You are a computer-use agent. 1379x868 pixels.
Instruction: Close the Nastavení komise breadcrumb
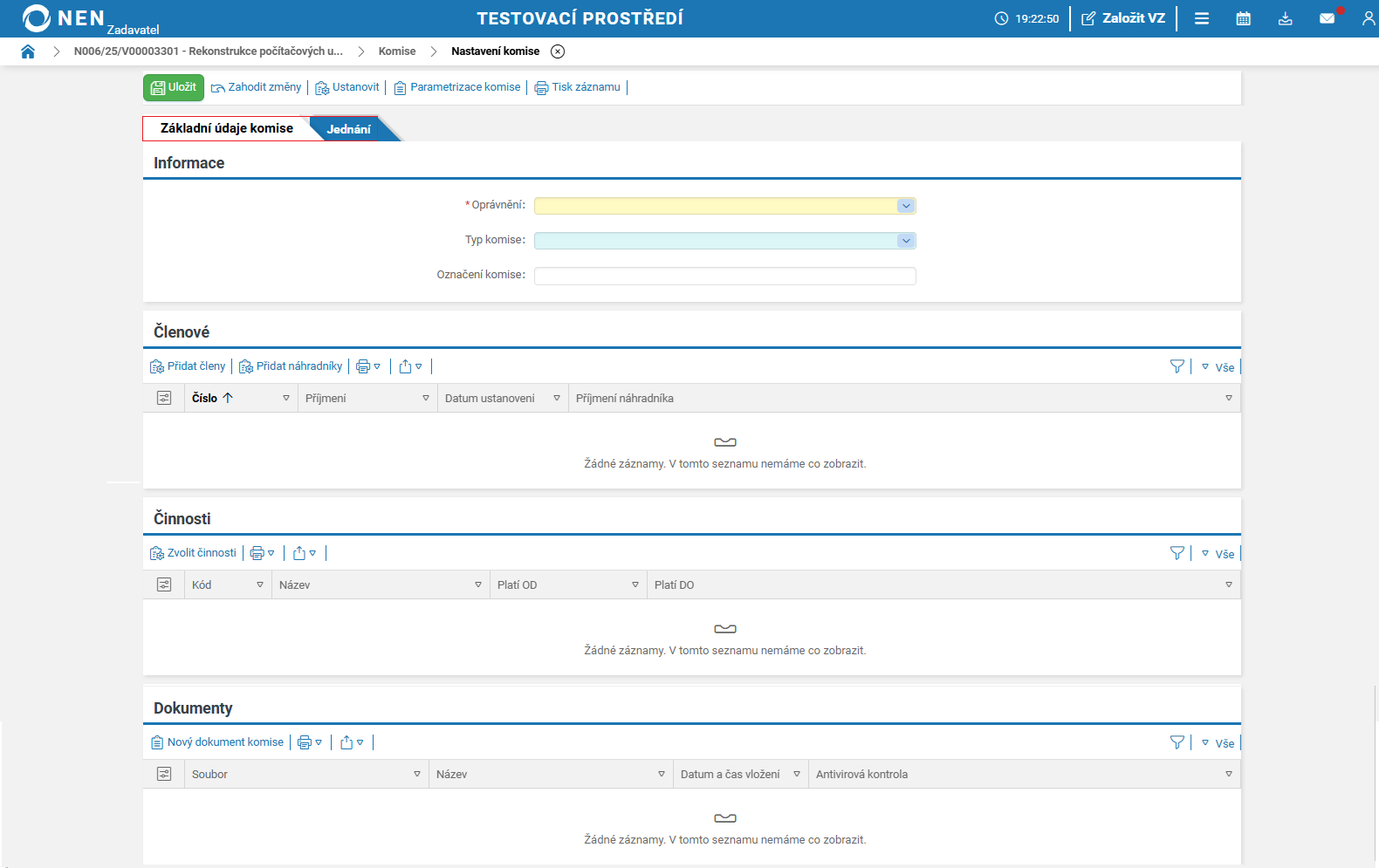558,51
